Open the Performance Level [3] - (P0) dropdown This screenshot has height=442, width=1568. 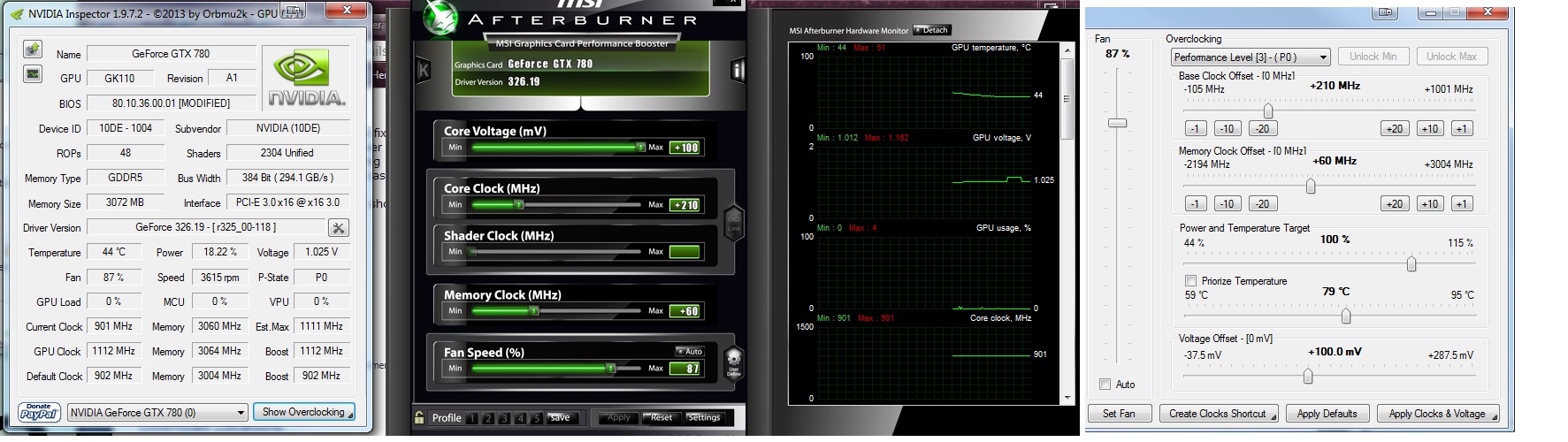pyautogui.click(x=1250, y=57)
